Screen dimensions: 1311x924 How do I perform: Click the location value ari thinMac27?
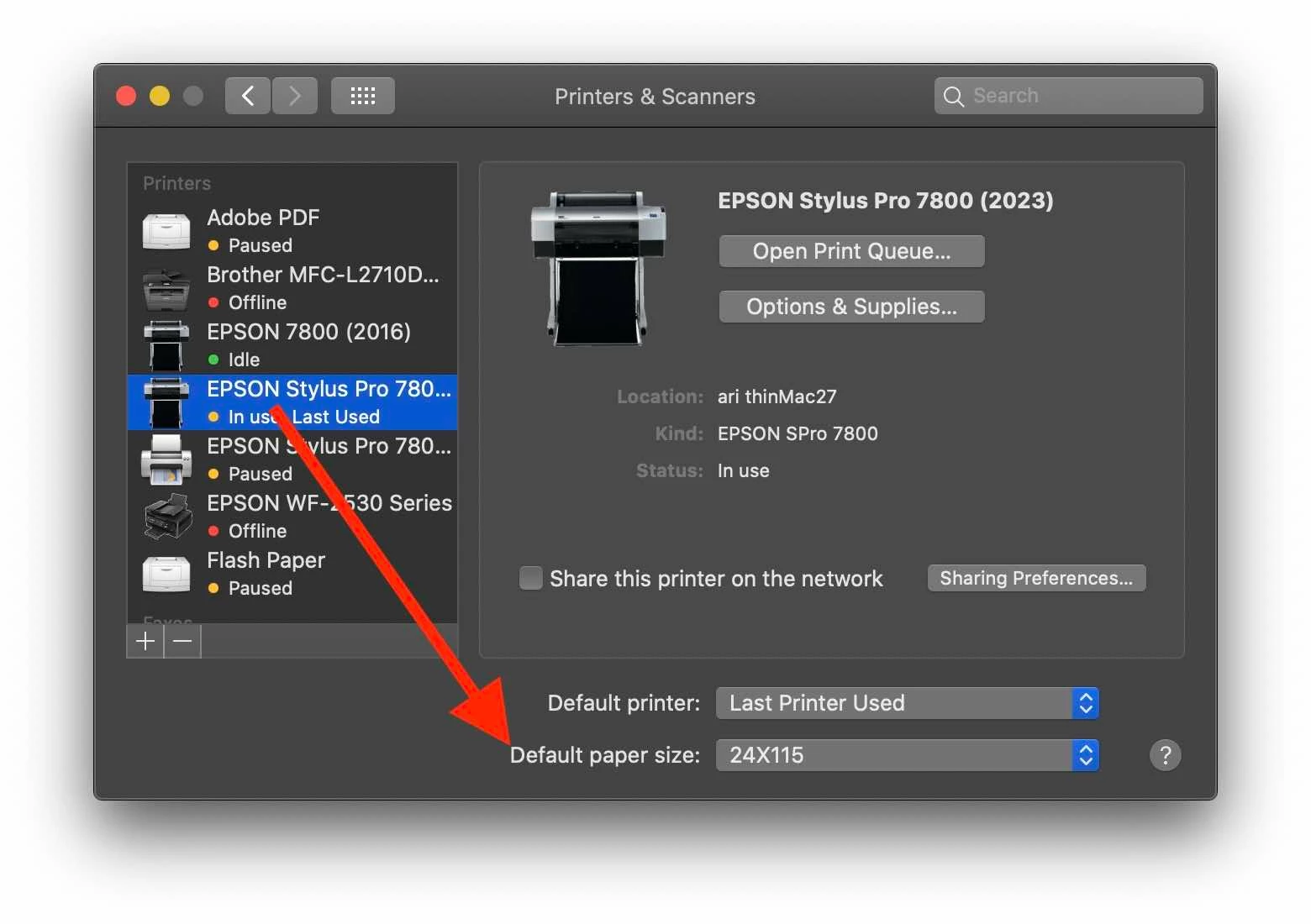777,396
